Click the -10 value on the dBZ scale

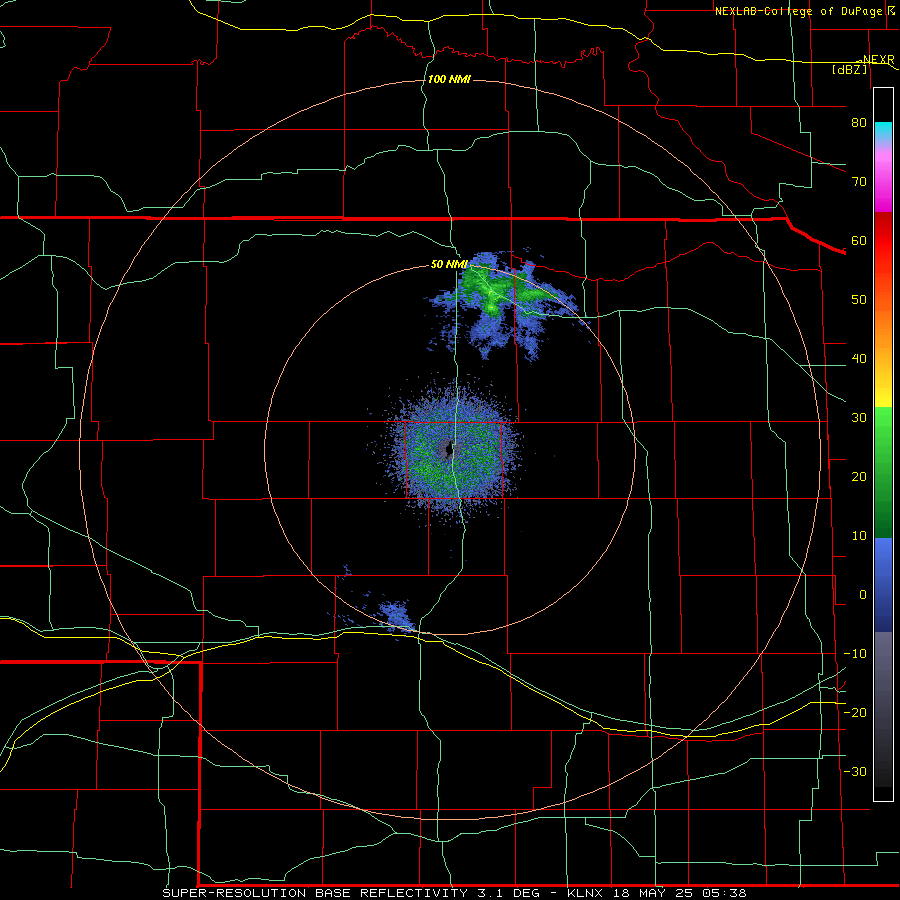pyautogui.click(x=855, y=654)
